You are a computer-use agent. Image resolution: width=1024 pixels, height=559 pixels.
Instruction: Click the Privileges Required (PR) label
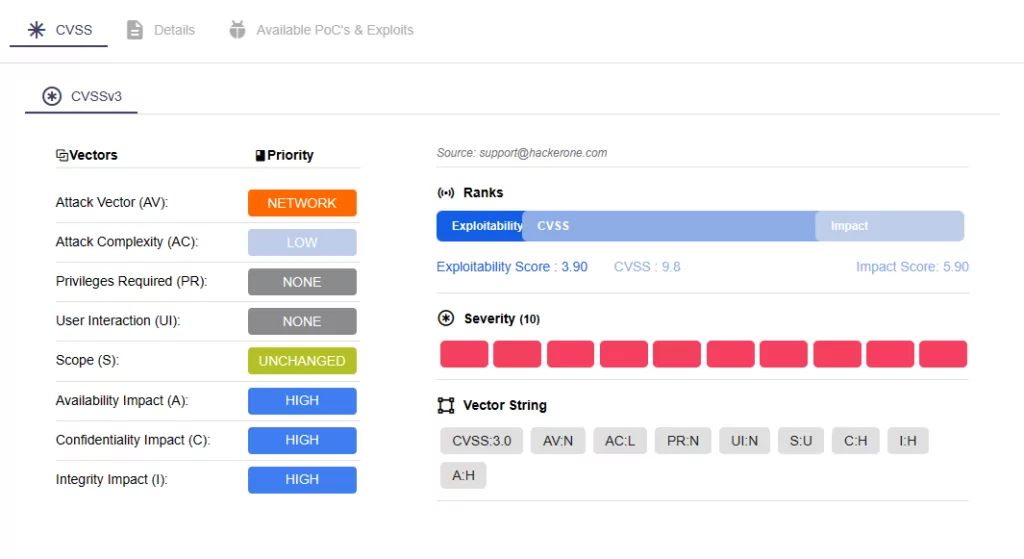coord(131,281)
